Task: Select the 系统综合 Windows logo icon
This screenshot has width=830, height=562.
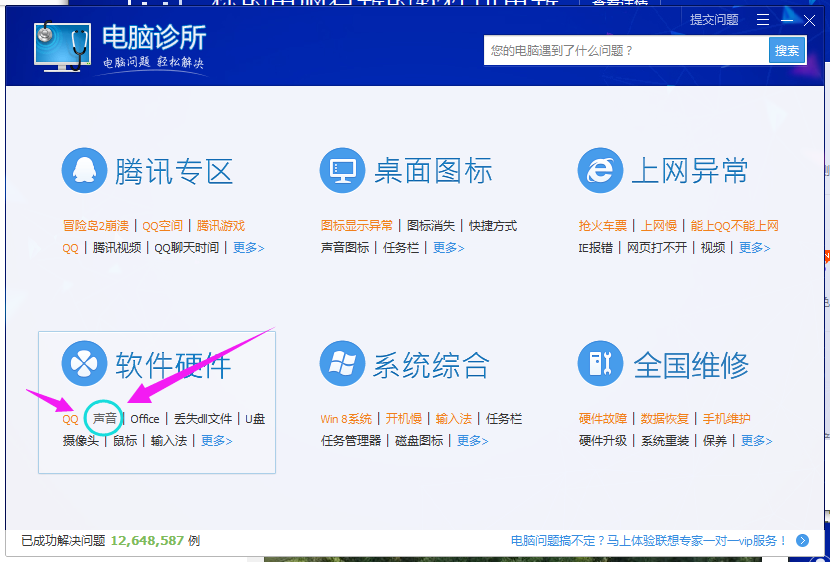Action: pyautogui.click(x=342, y=364)
